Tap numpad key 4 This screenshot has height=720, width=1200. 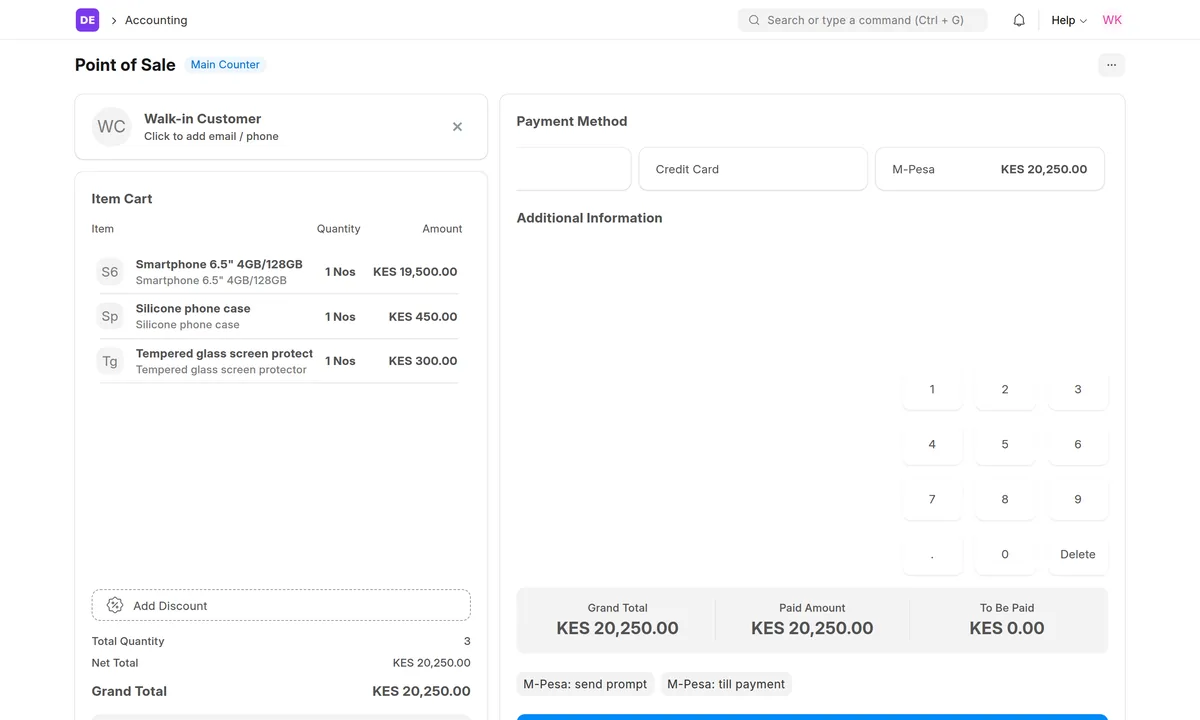click(x=932, y=444)
